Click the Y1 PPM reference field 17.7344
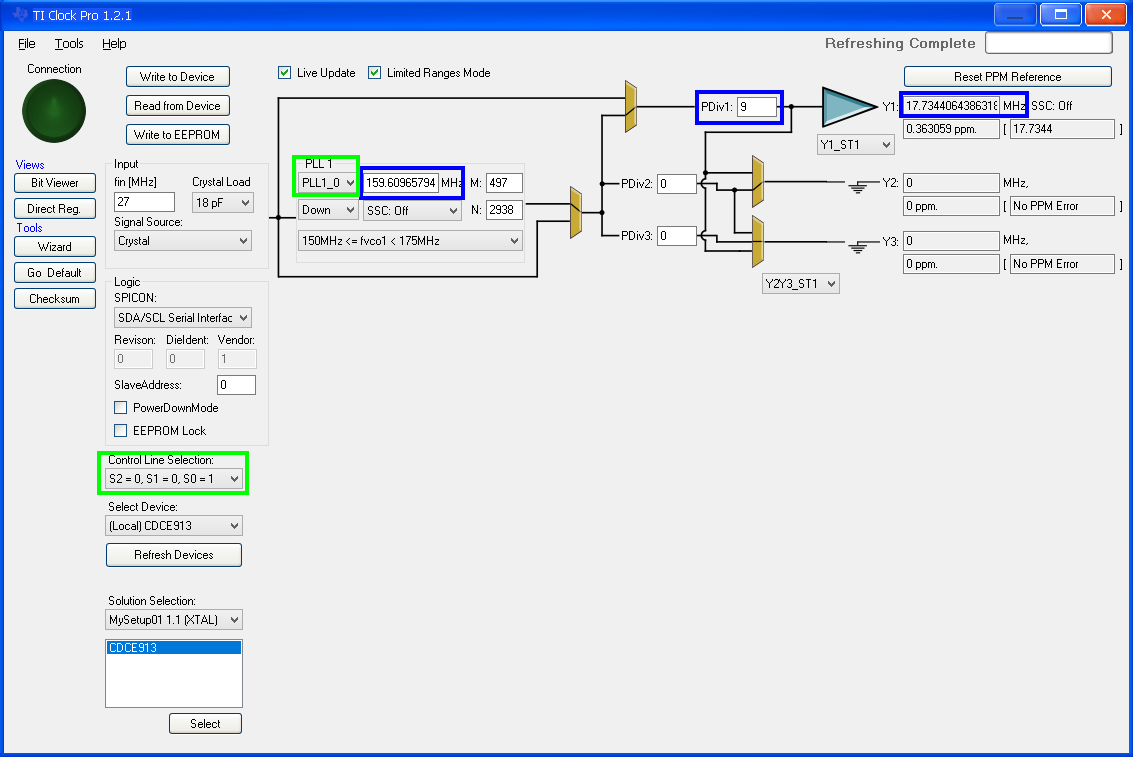 pyautogui.click(x=1062, y=129)
